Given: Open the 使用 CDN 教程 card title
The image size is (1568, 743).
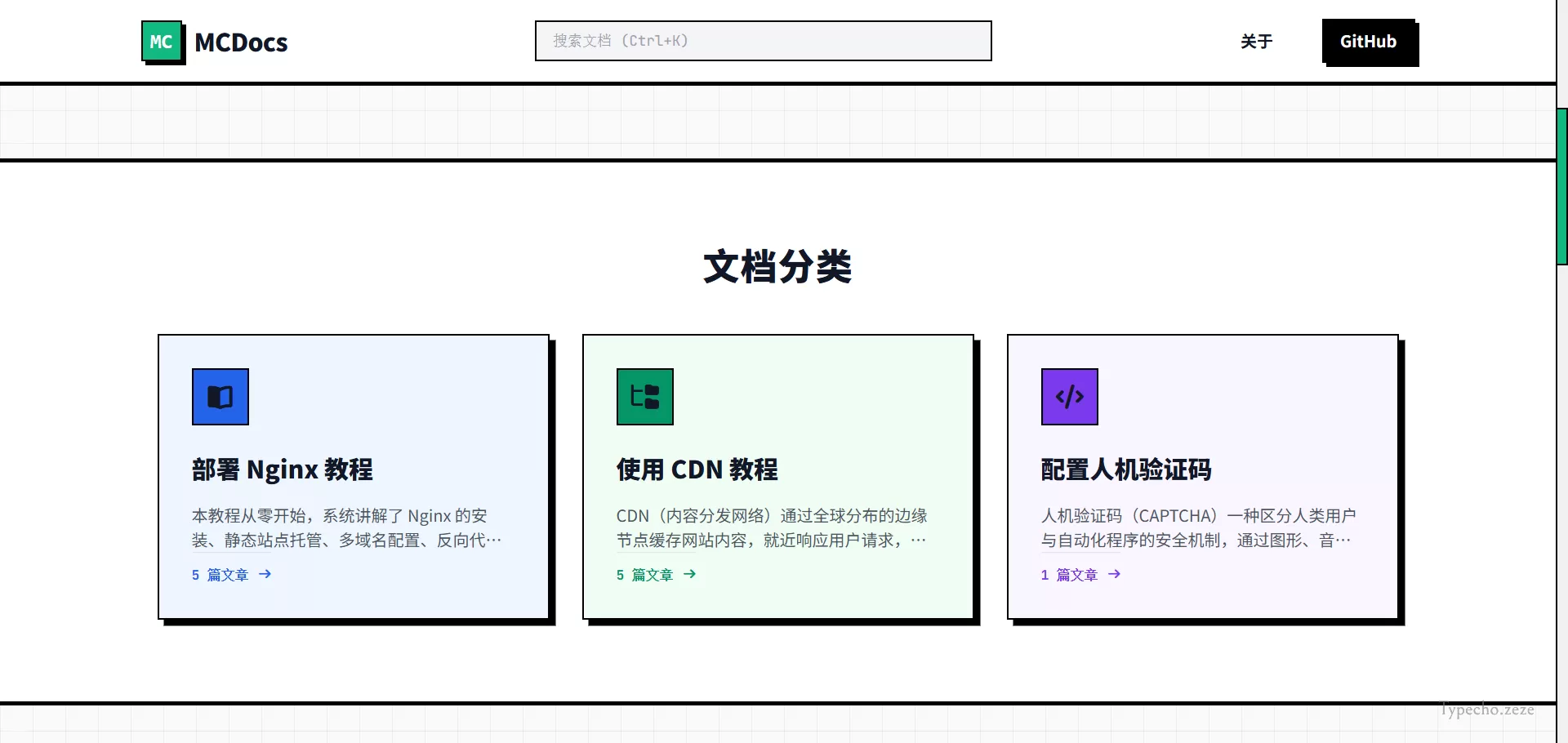Looking at the screenshot, I should tap(697, 469).
